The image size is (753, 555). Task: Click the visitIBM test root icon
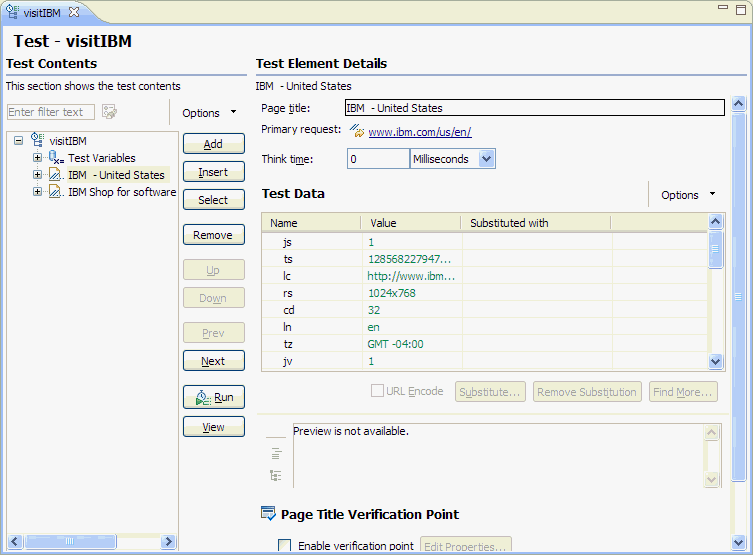pyautogui.click(x=38, y=141)
